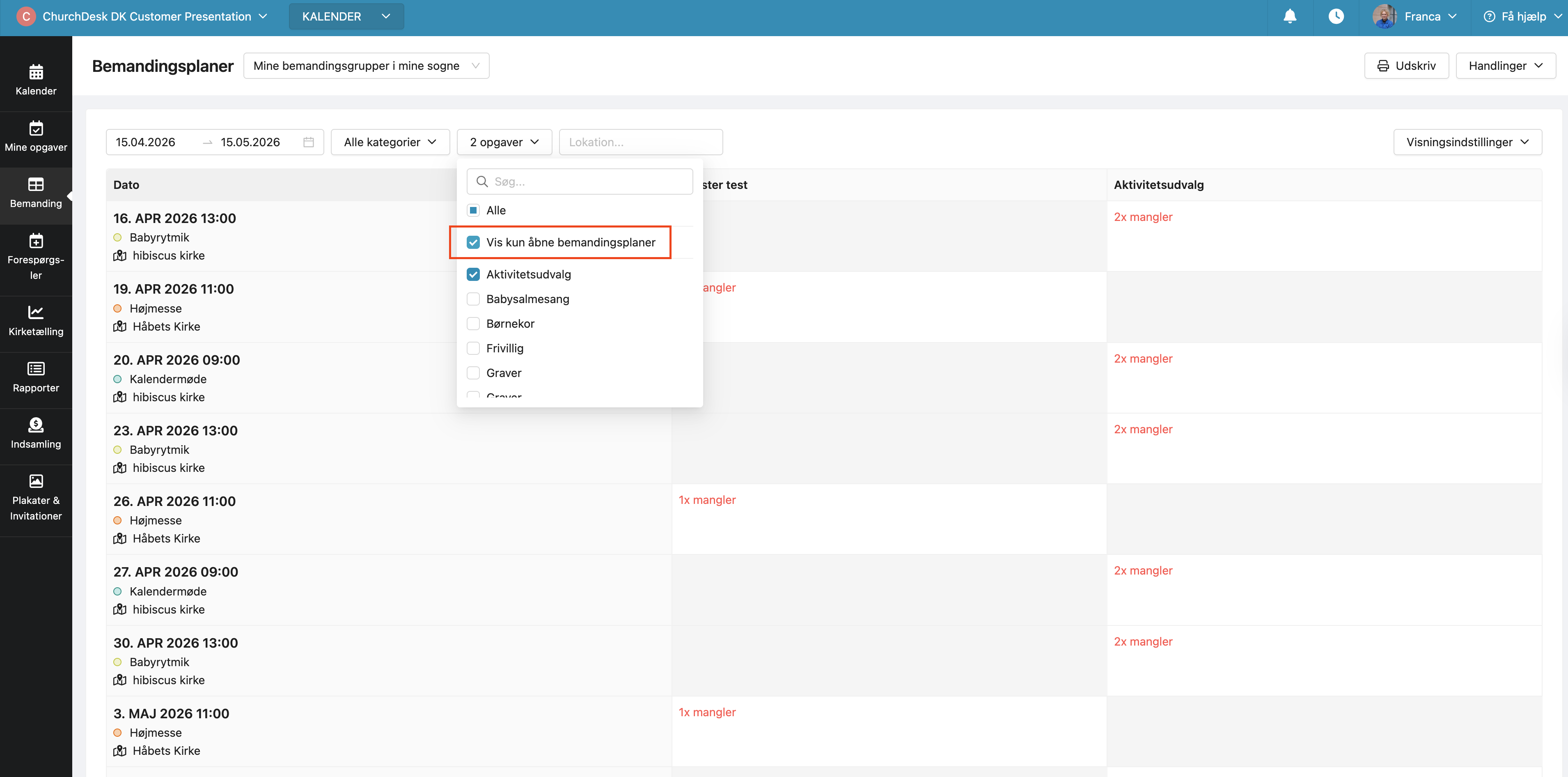Go to Mine opgaver in sidebar
The width and height of the screenshot is (1568, 777).
[36, 136]
